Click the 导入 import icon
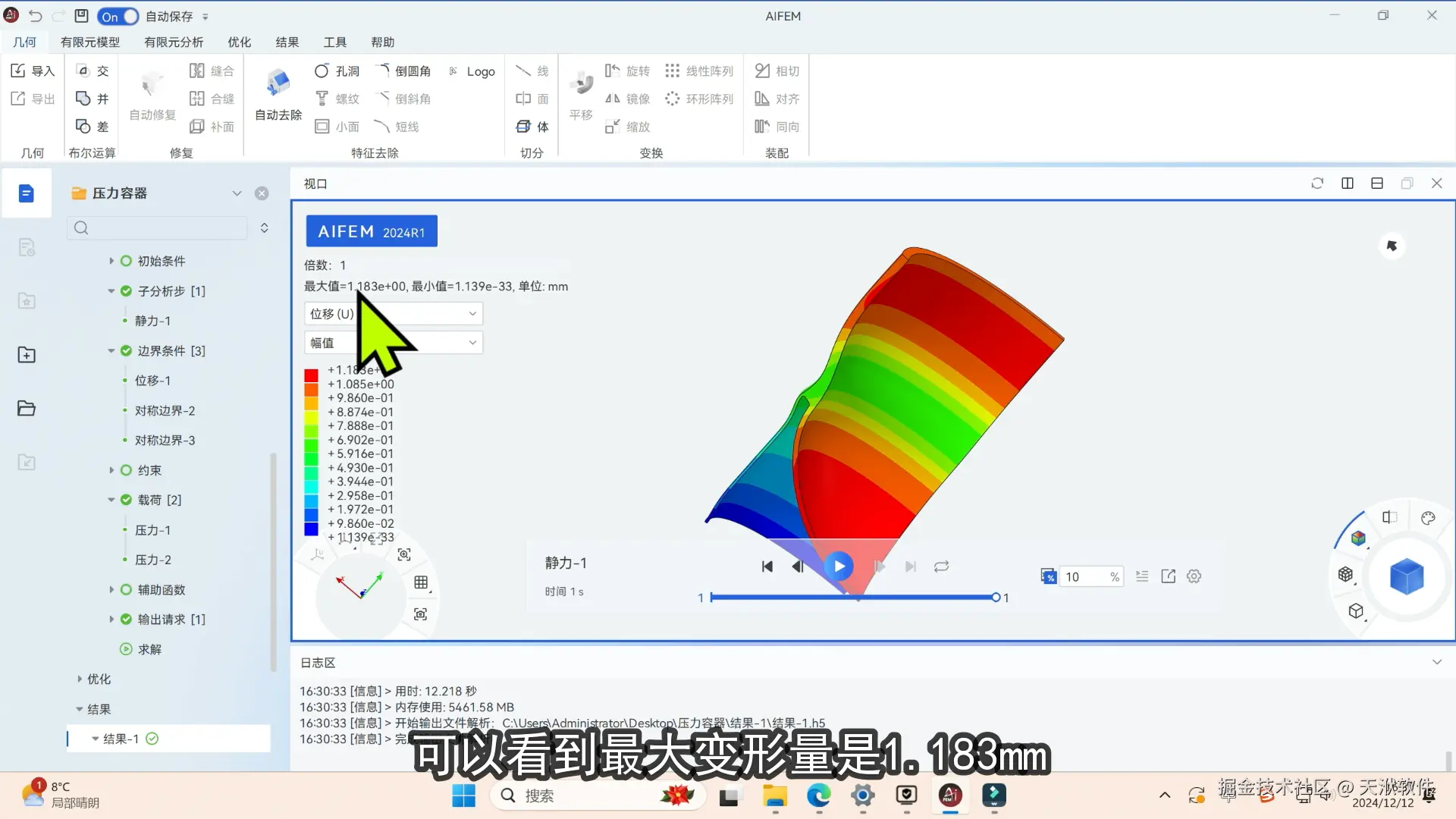Image resolution: width=1456 pixels, height=819 pixels. pos(19,71)
